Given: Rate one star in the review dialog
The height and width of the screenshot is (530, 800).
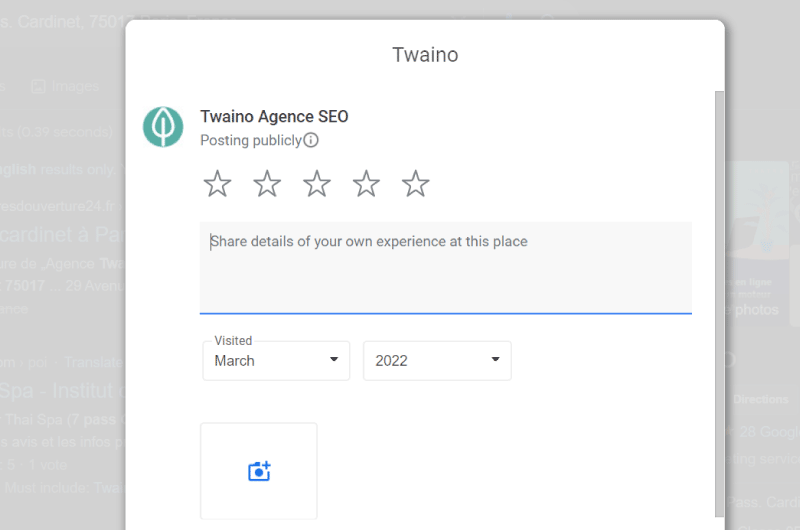Looking at the screenshot, I should (217, 184).
